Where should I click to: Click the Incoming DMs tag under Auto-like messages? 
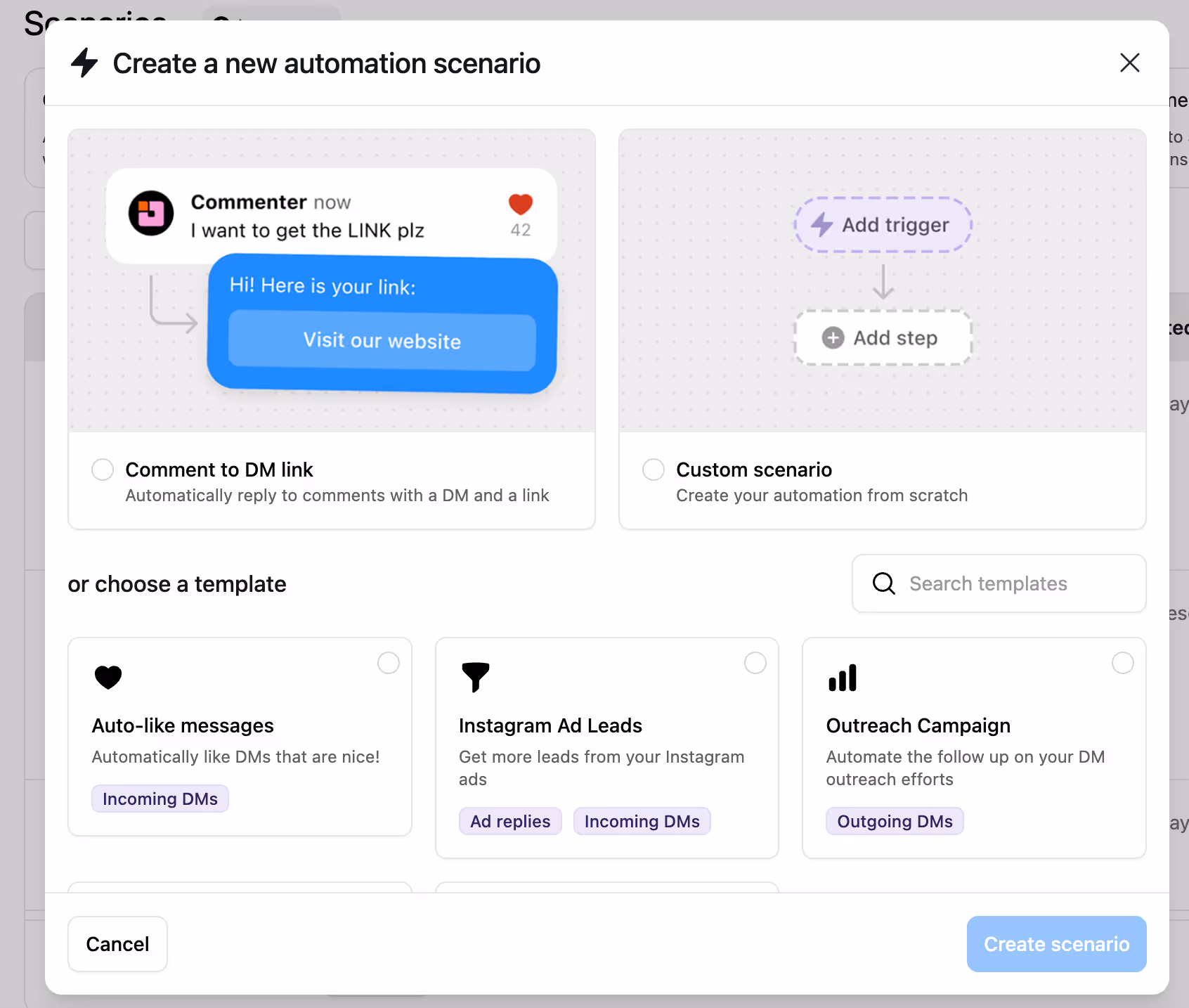[x=160, y=798]
